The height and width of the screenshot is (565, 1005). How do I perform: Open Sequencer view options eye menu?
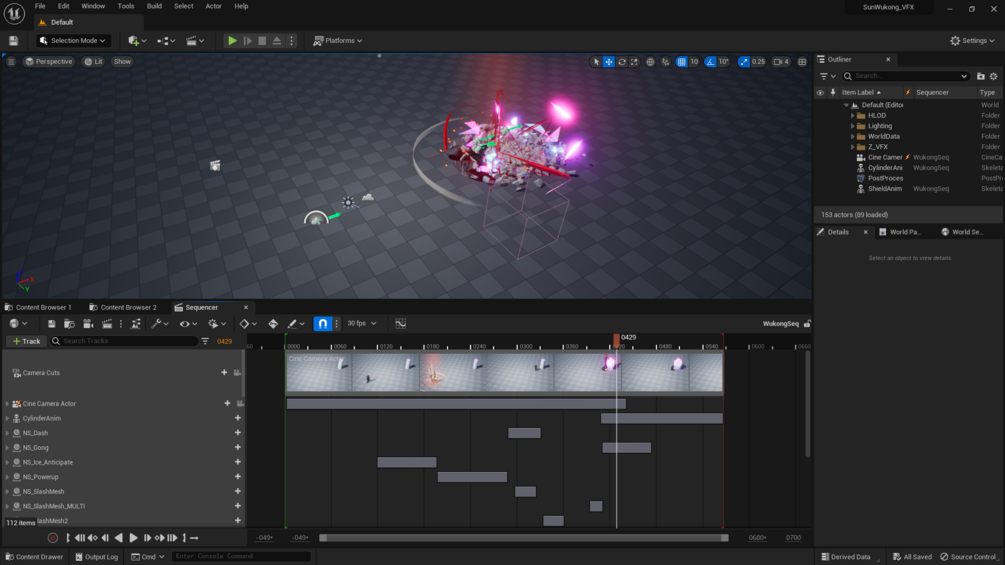click(188, 324)
